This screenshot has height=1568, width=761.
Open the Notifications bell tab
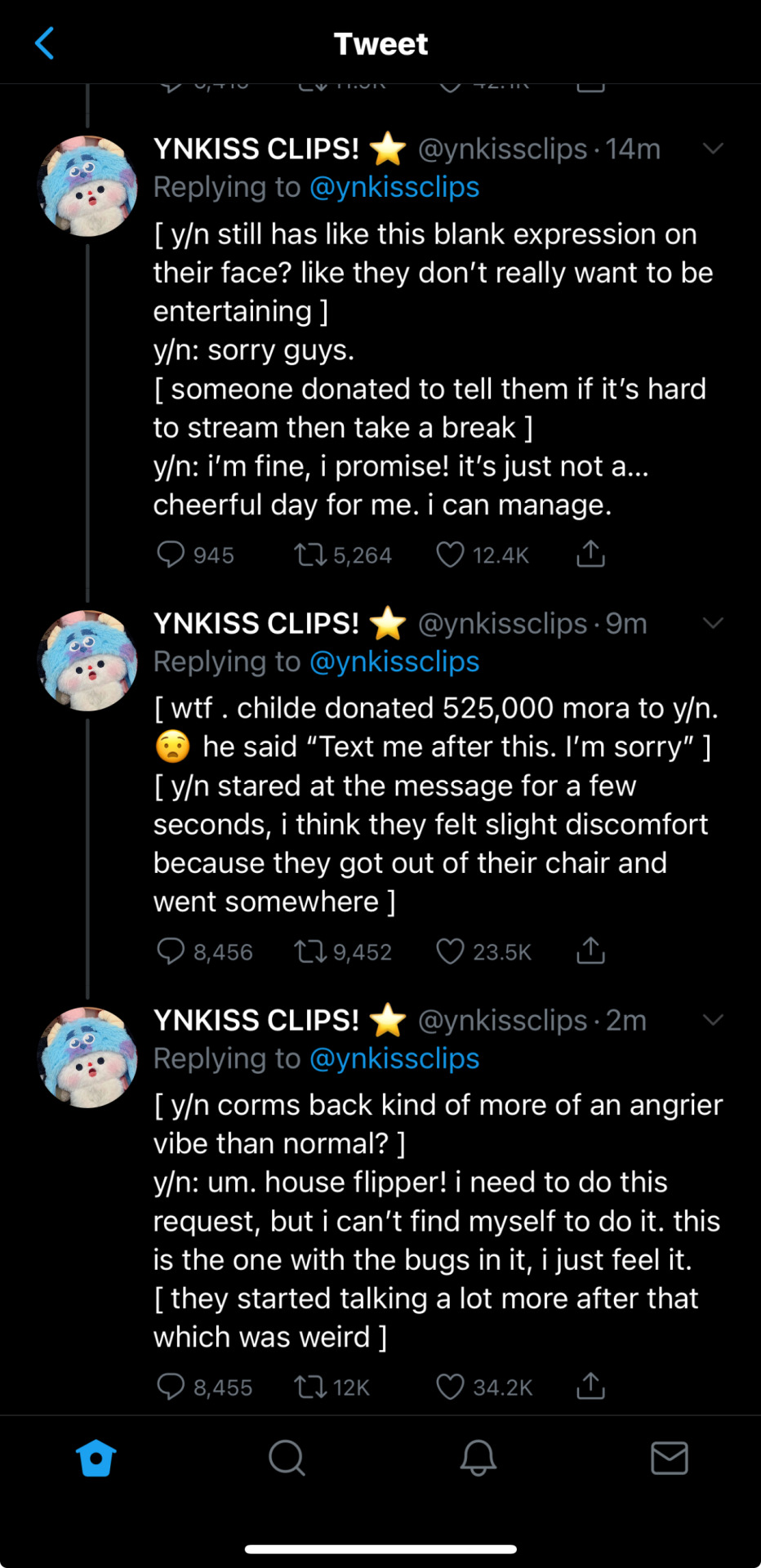(x=478, y=1458)
